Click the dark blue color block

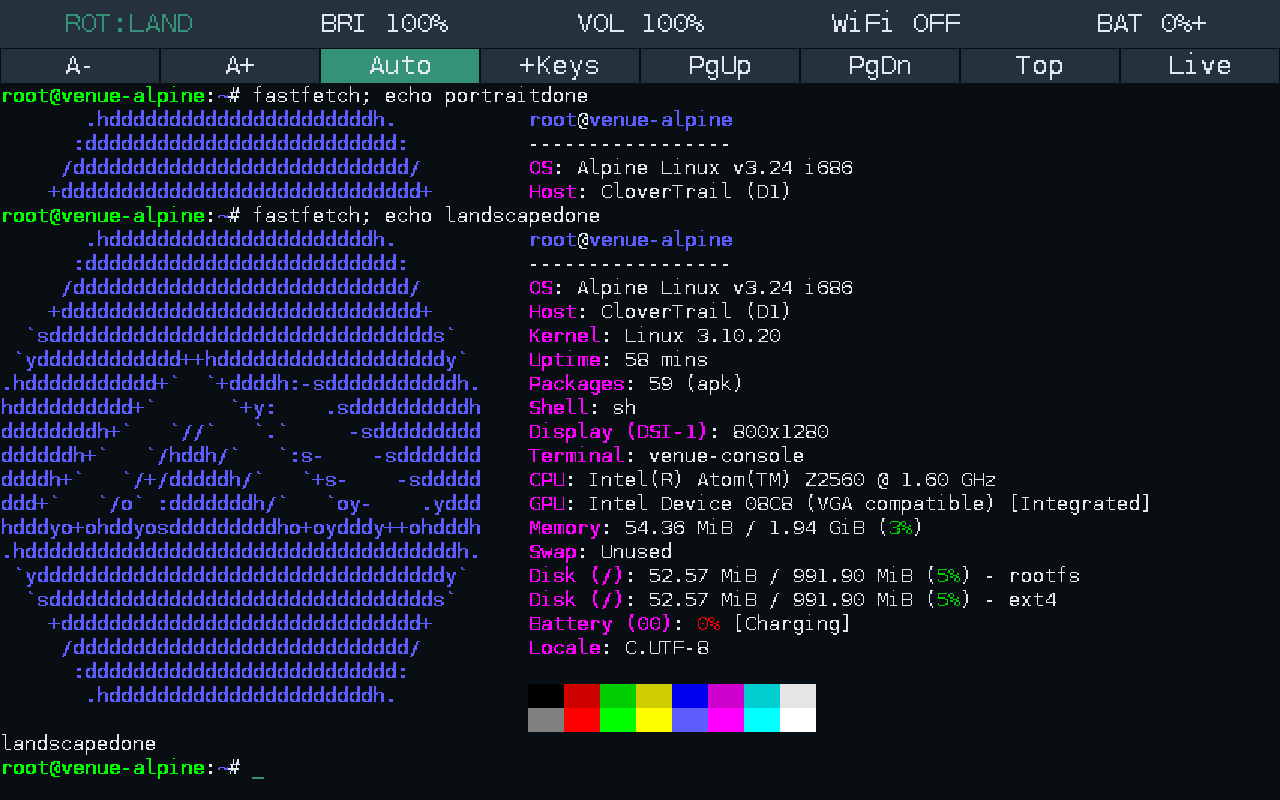click(x=690, y=696)
